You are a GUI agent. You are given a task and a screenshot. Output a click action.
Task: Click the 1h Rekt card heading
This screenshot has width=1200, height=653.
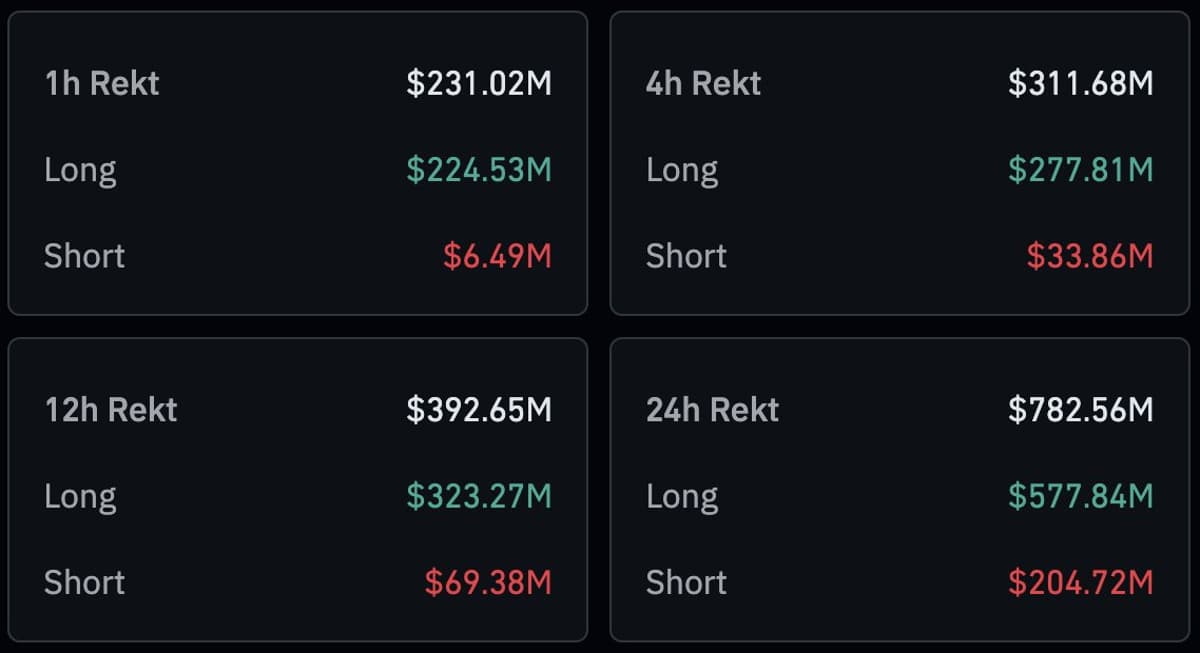click(100, 84)
